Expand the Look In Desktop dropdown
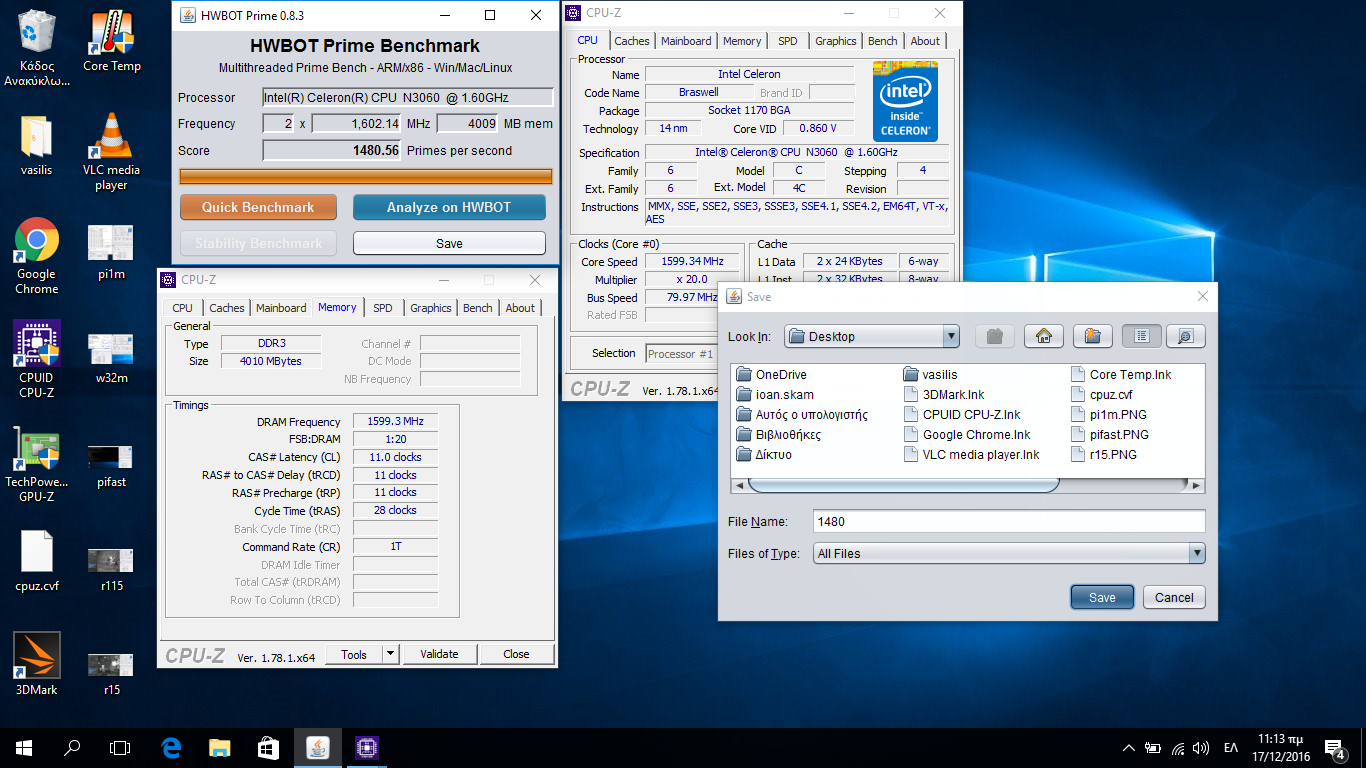The image size is (1366, 768). (951, 336)
